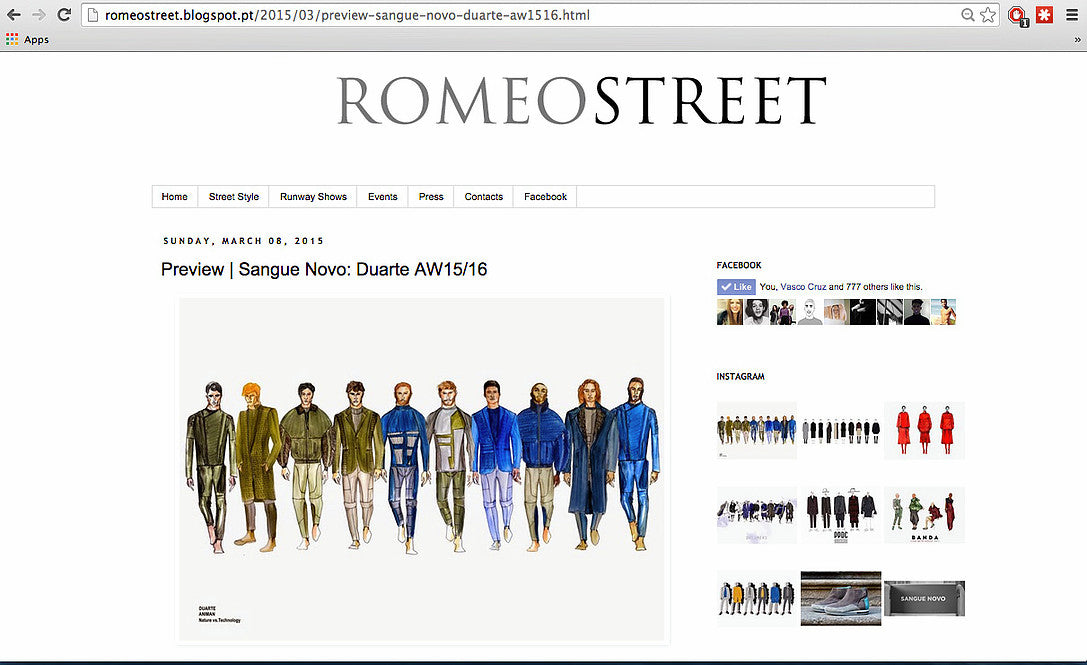1087x665 pixels.
Task: Open Instagram thumbnail with purple winter outfits
Action: pyautogui.click(x=757, y=515)
